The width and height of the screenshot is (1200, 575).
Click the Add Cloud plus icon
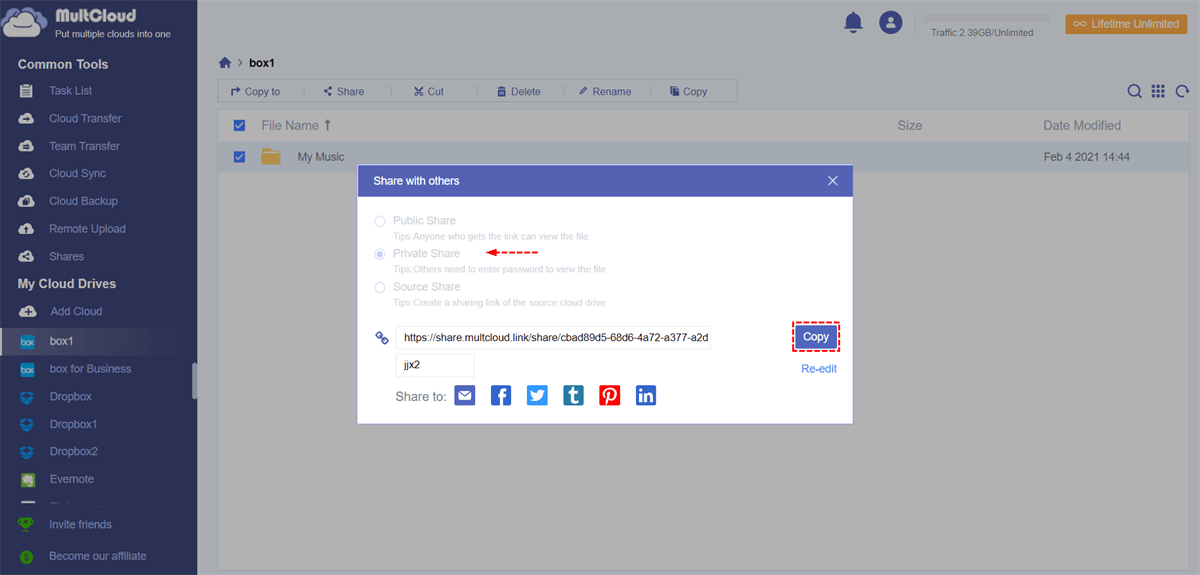(x=28, y=311)
